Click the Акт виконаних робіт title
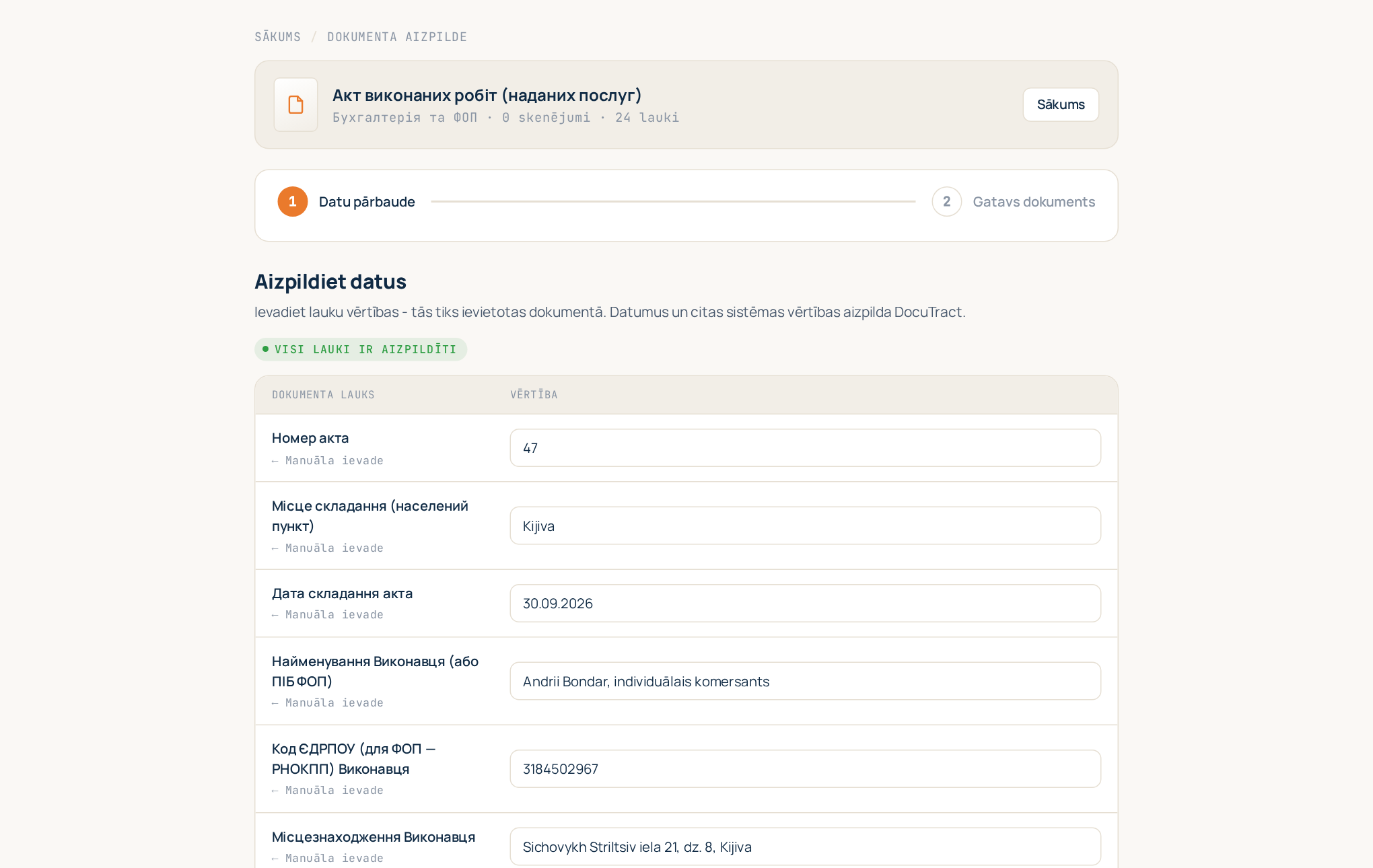 coord(487,95)
